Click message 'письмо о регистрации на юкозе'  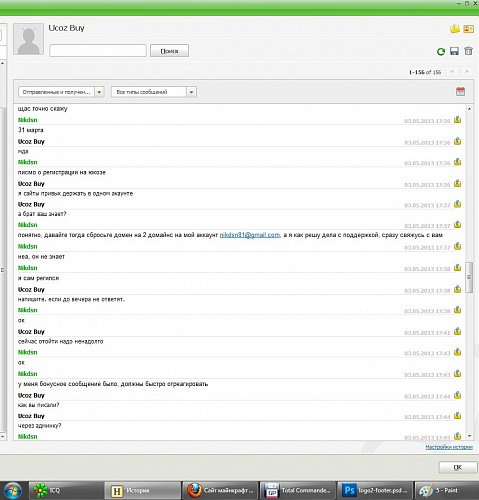[61, 172]
